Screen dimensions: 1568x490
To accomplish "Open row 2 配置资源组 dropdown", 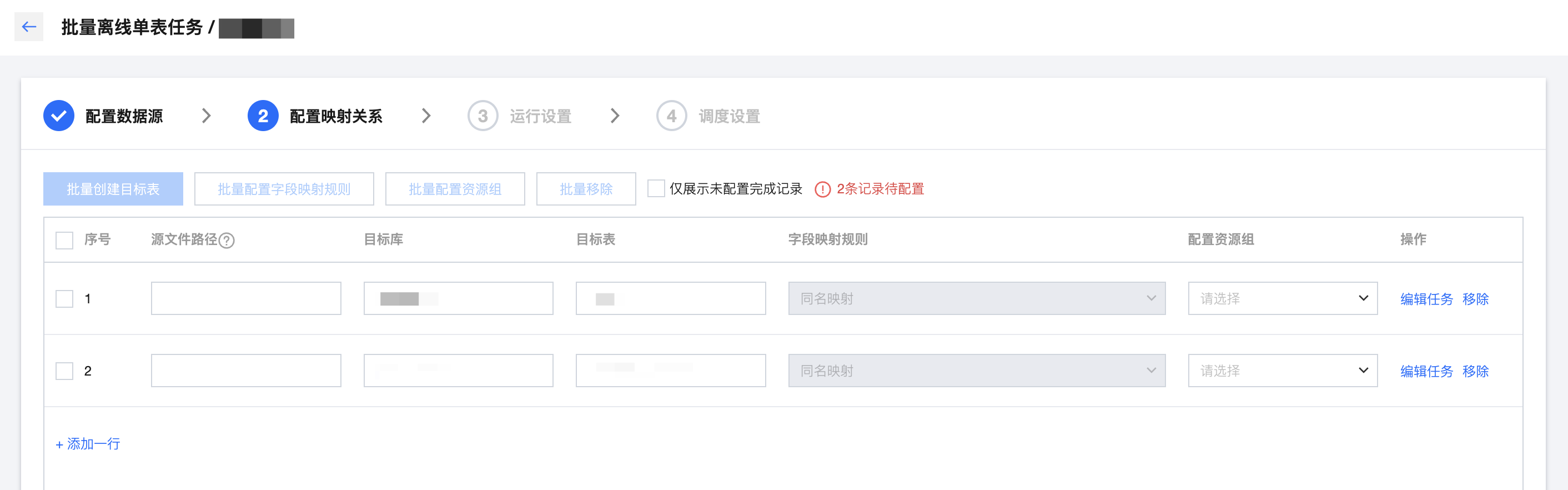I will pyautogui.click(x=1282, y=371).
